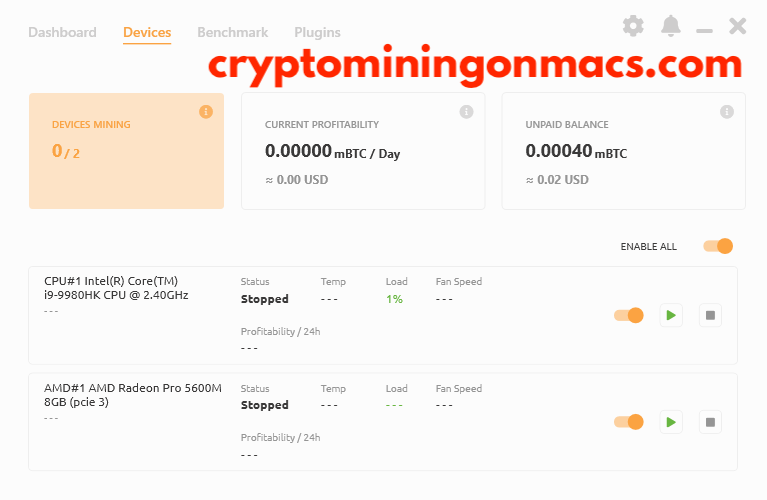767x500 pixels.
Task: Click the Devices Mining summary card
Action: coord(126,151)
